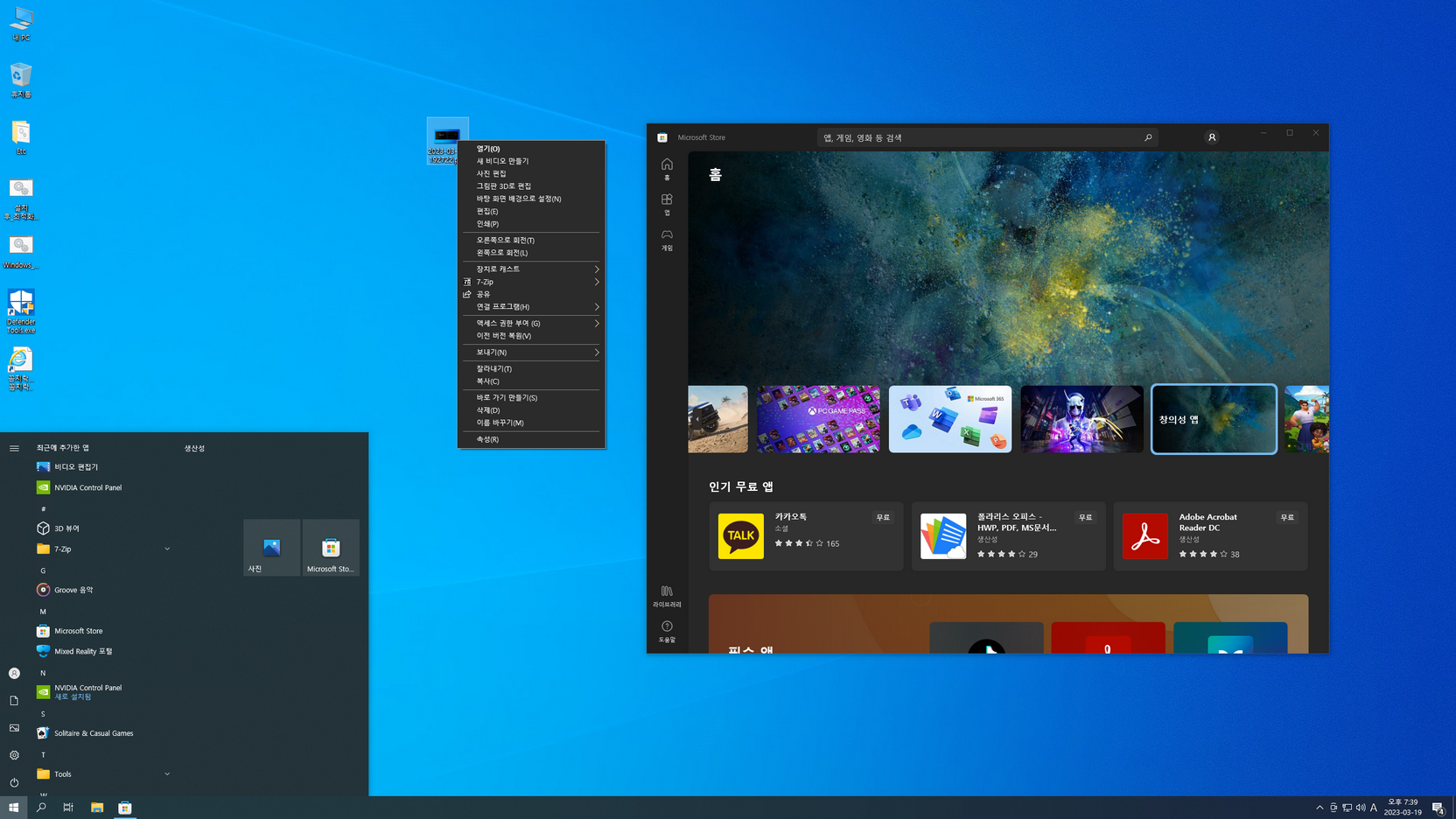Viewport: 1456px width, 819px height.
Task: Click the Windows Start button
Action: click(x=13, y=808)
